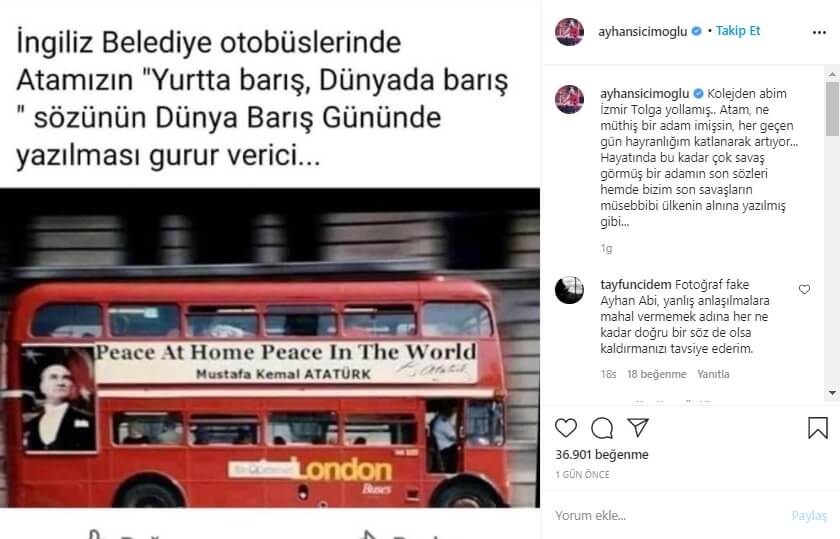Screen dimensions: 840x539
Task: Open the three-dot more options menu
Action: pos(819,33)
